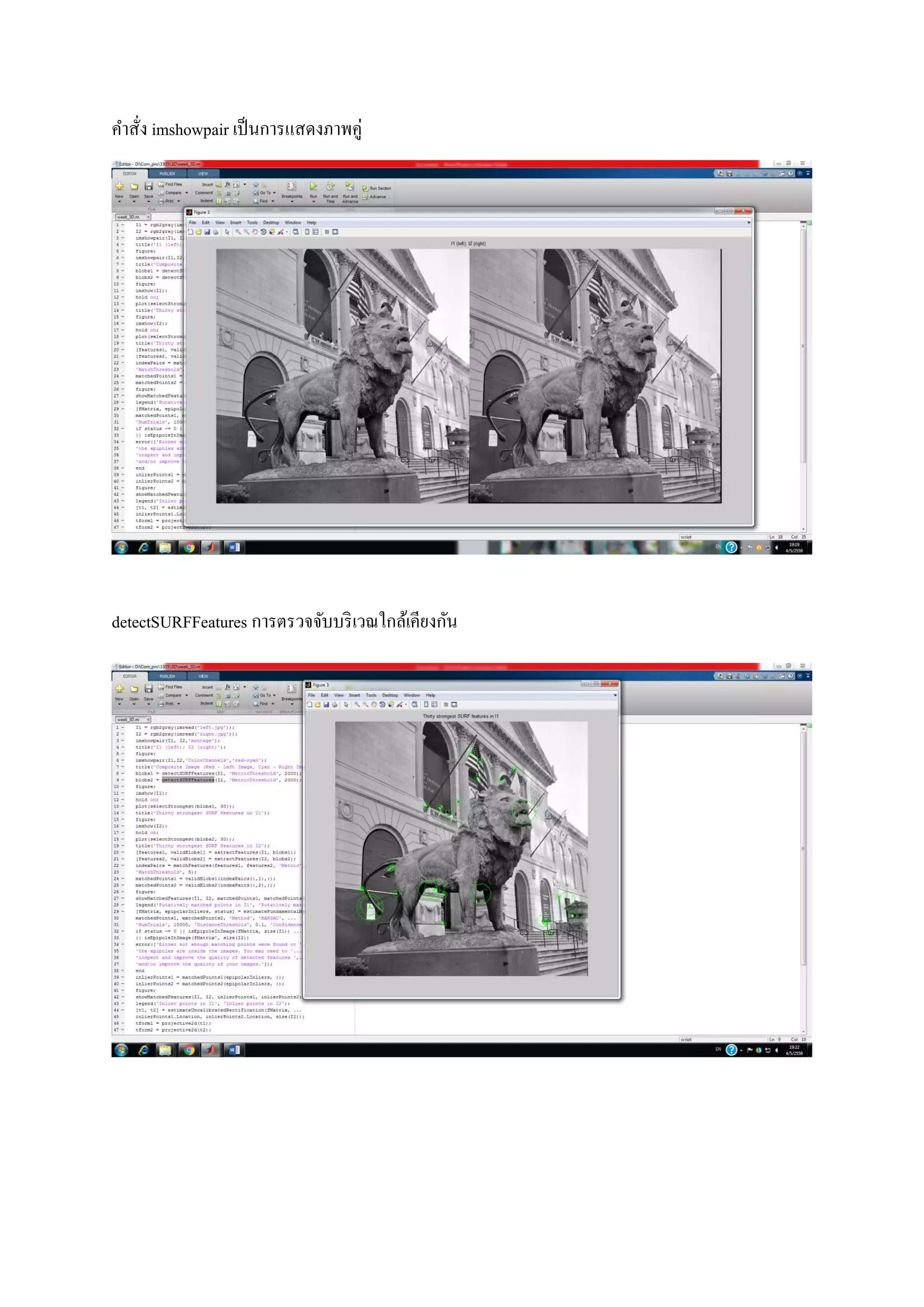Click the Open File icon in Figure 3's toolbar

pyautogui.click(x=318, y=705)
